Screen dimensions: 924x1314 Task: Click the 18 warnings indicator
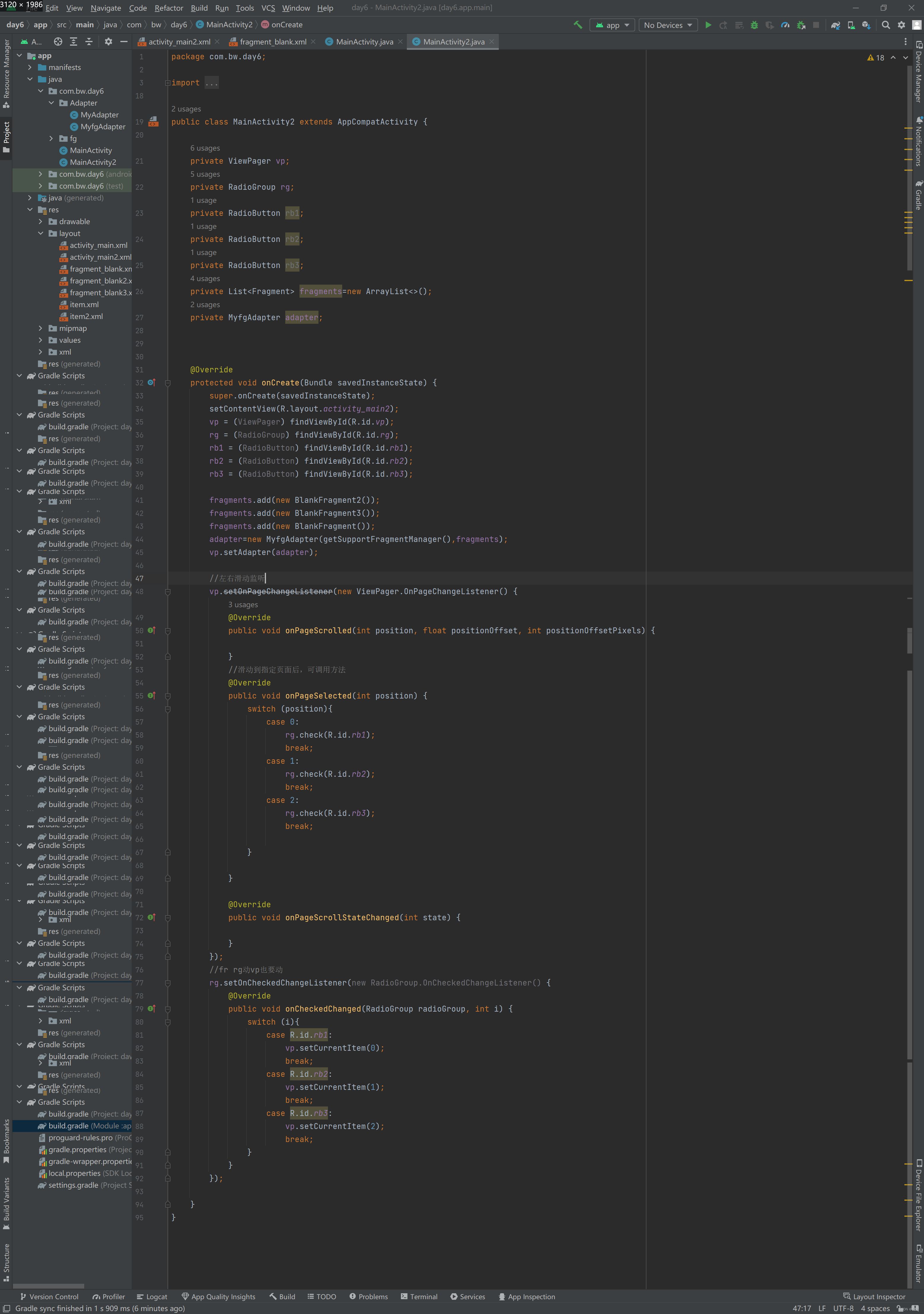pyautogui.click(x=876, y=57)
